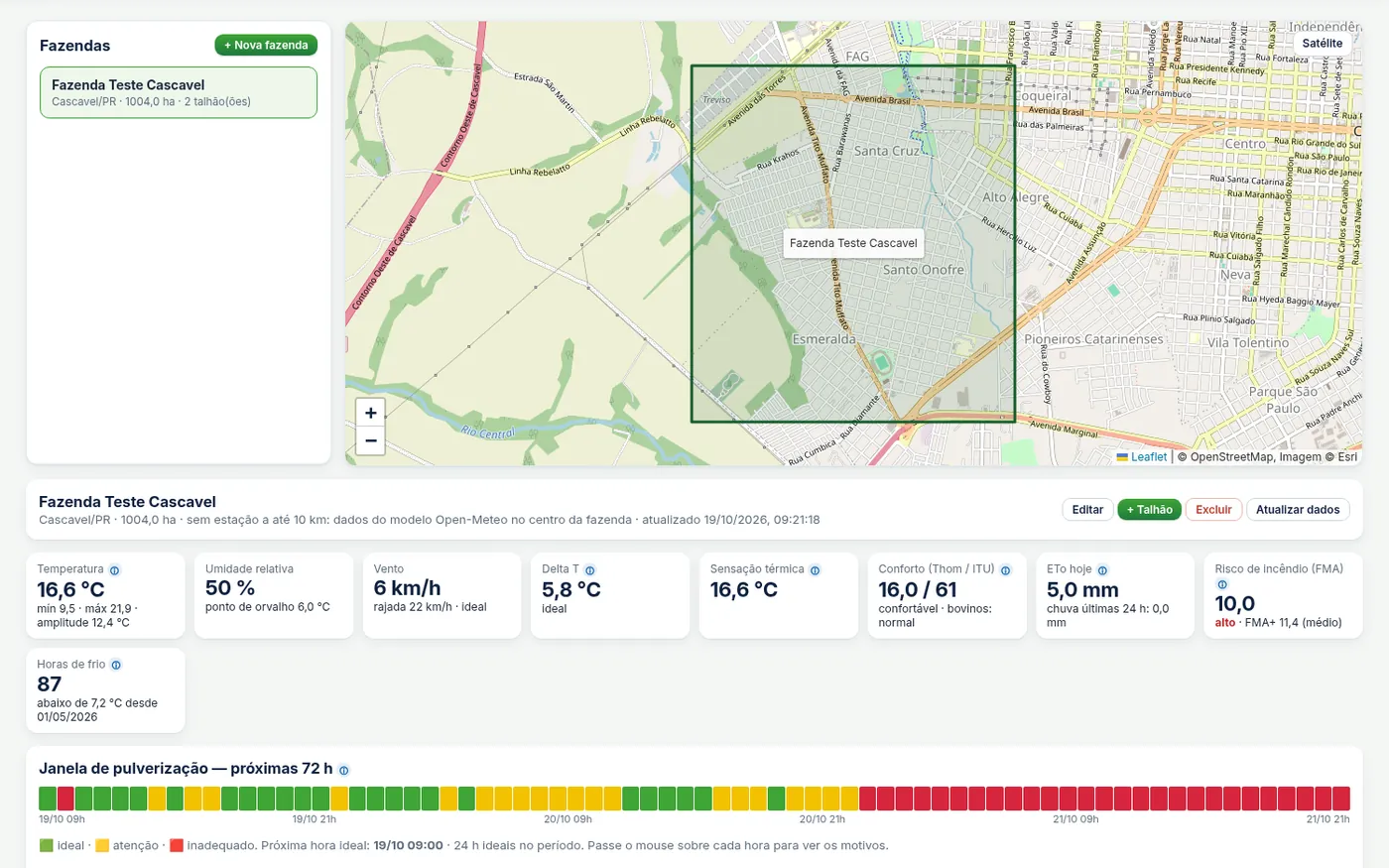
Task: Open the Janela de pulverização info icon
Action: (343, 770)
